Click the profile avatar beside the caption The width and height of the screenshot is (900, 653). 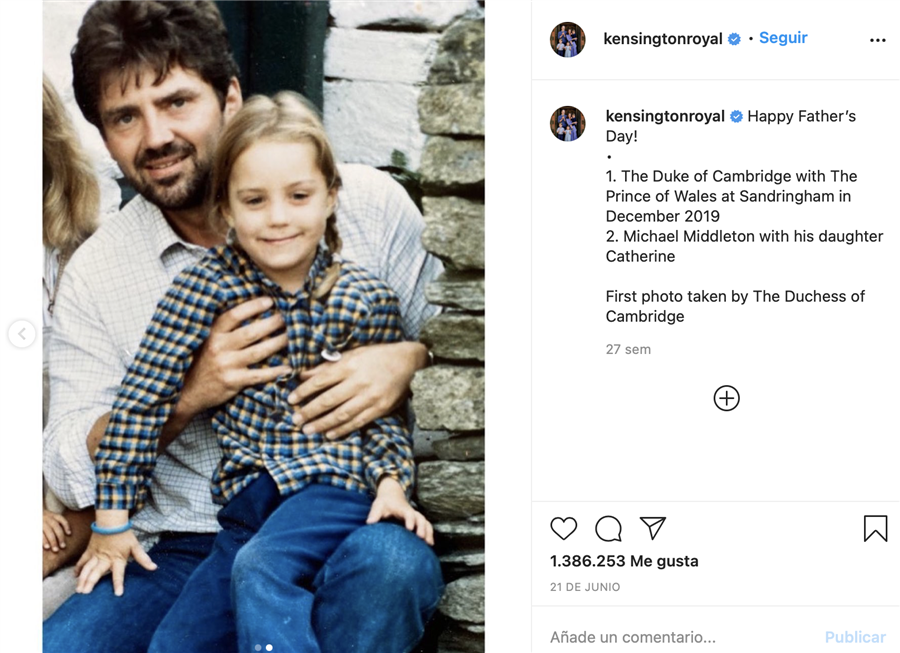(x=567, y=123)
